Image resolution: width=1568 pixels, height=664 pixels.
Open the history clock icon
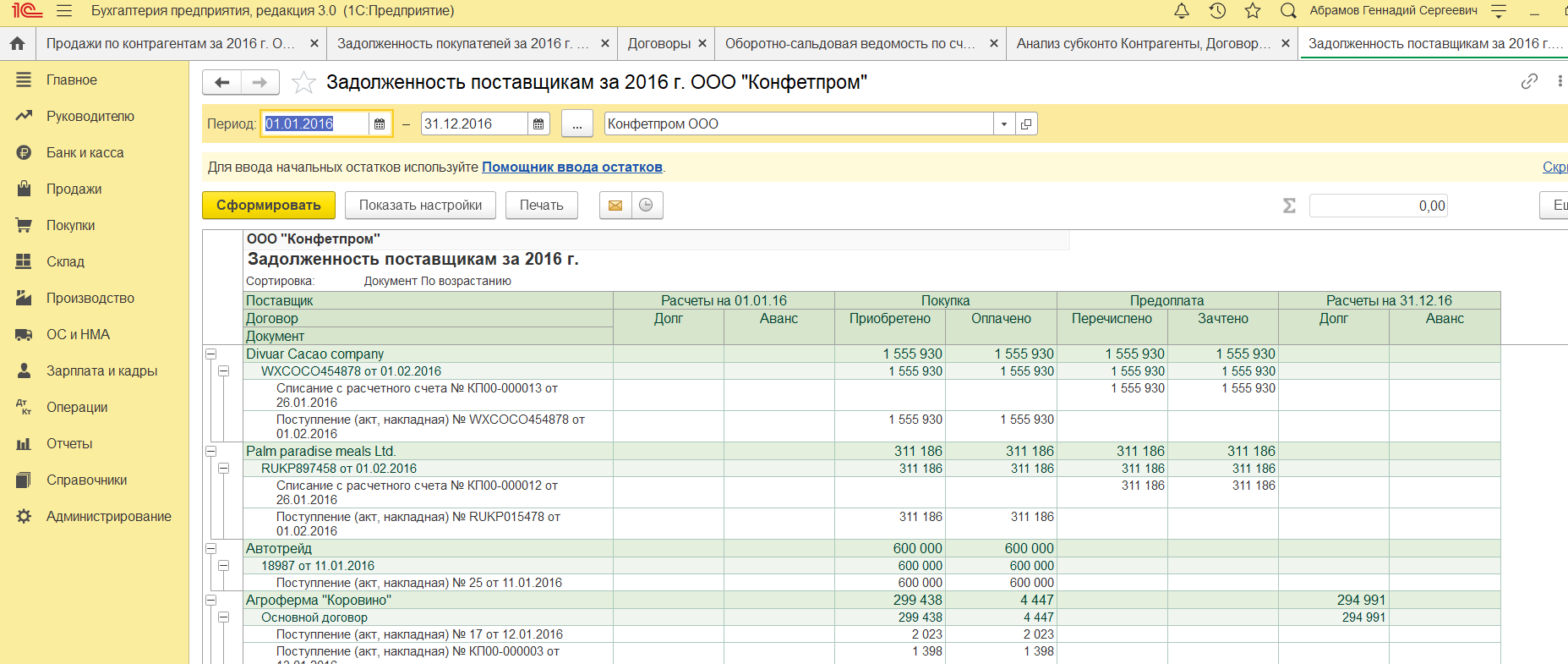1217,11
